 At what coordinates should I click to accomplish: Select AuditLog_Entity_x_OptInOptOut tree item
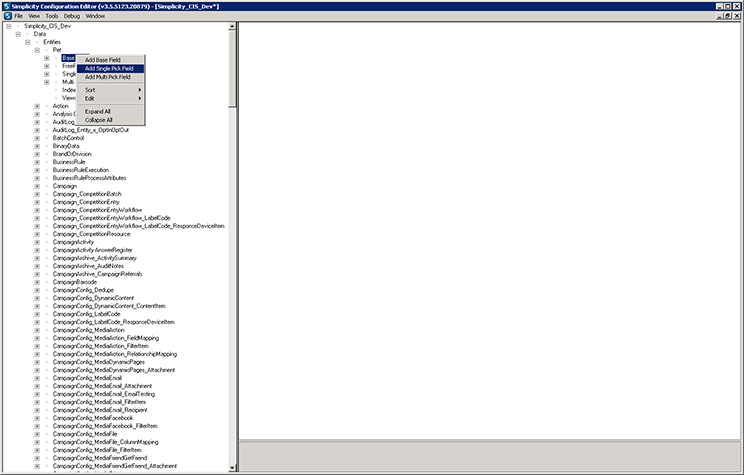(x=91, y=130)
